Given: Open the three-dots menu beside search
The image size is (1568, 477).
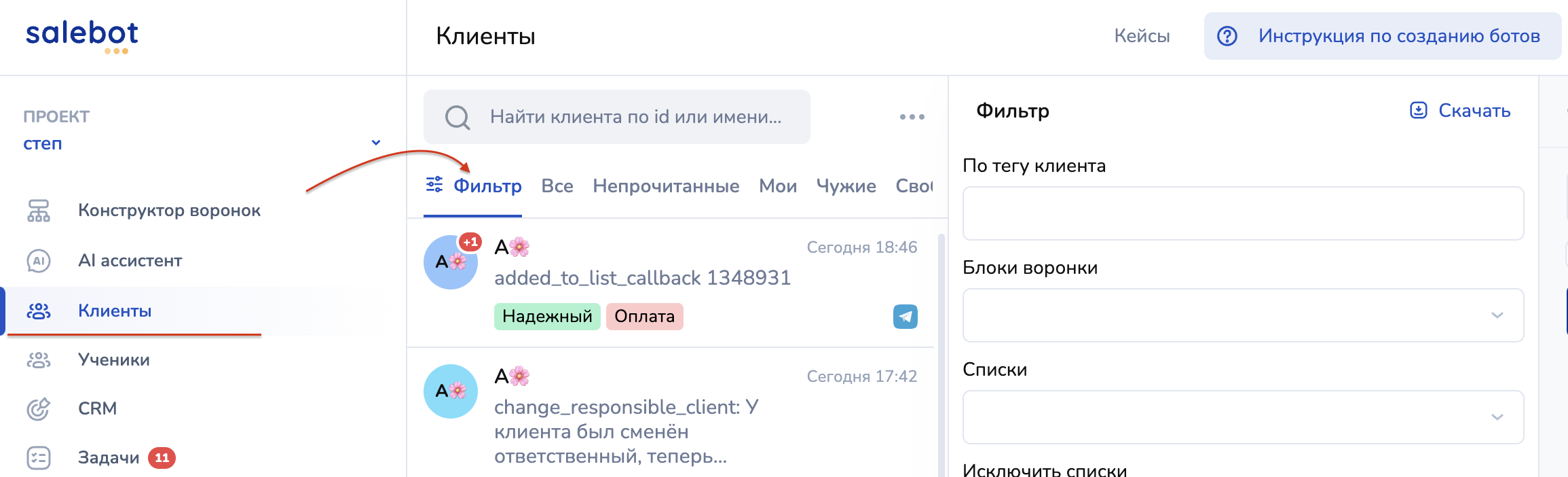Looking at the screenshot, I should point(912,117).
